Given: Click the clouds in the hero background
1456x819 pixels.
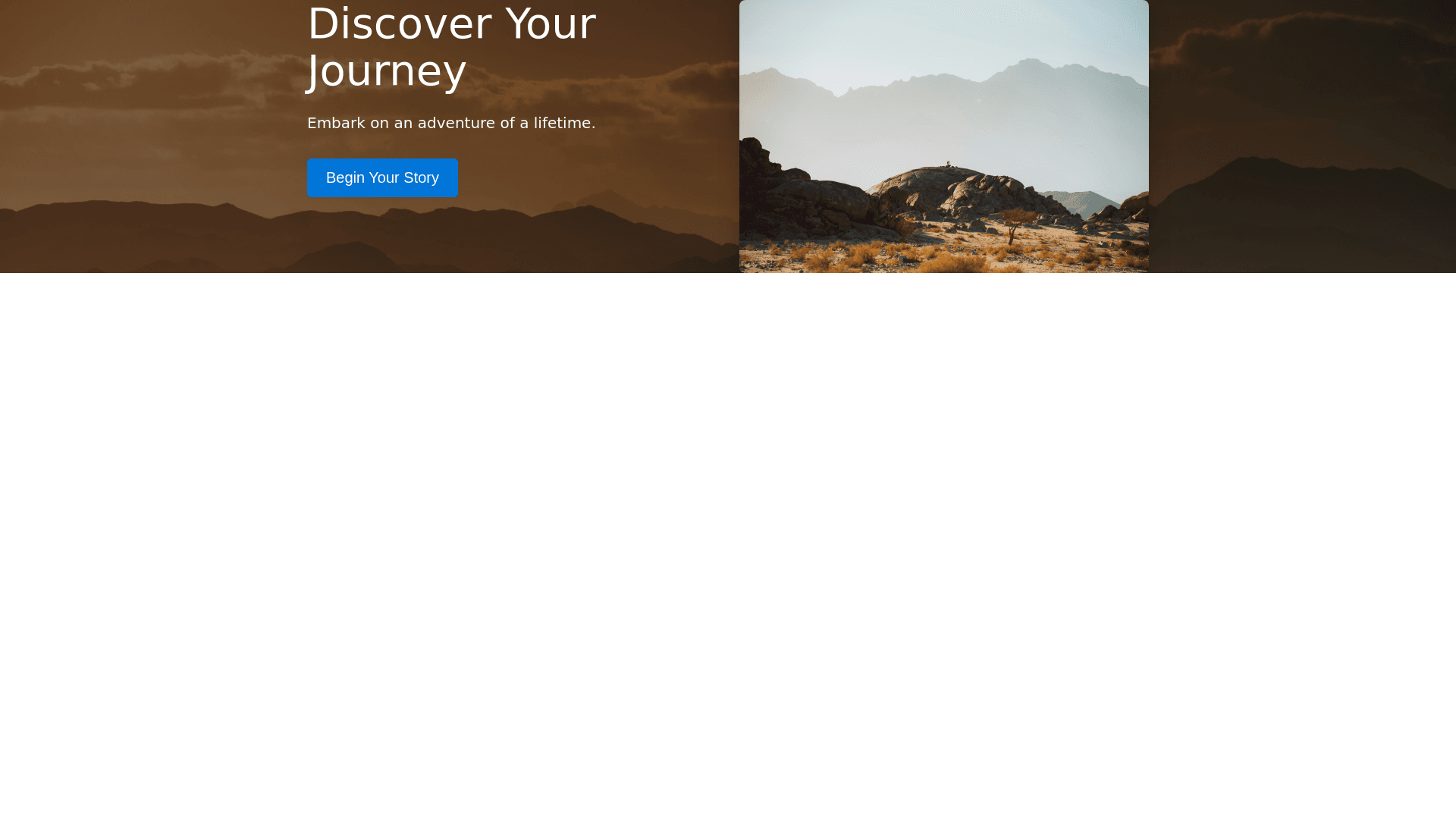Looking at the screenshot, I should 152,76.
